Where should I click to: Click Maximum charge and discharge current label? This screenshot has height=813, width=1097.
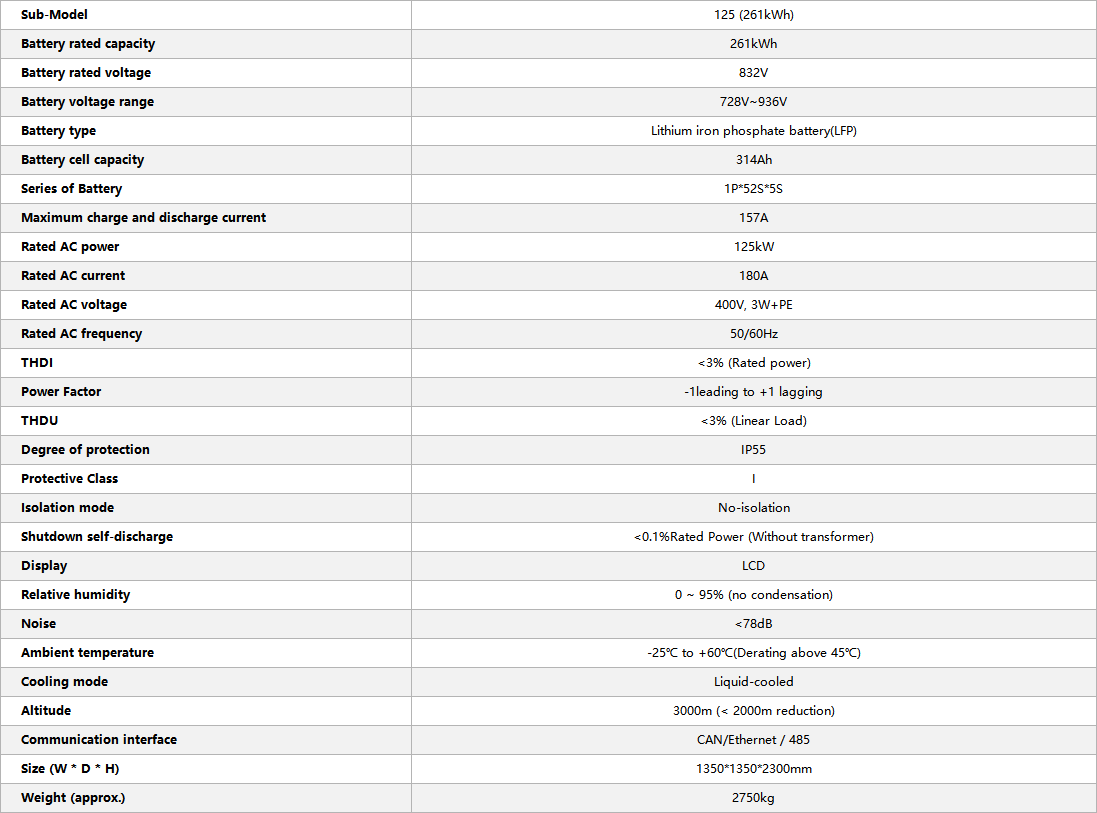143,218
